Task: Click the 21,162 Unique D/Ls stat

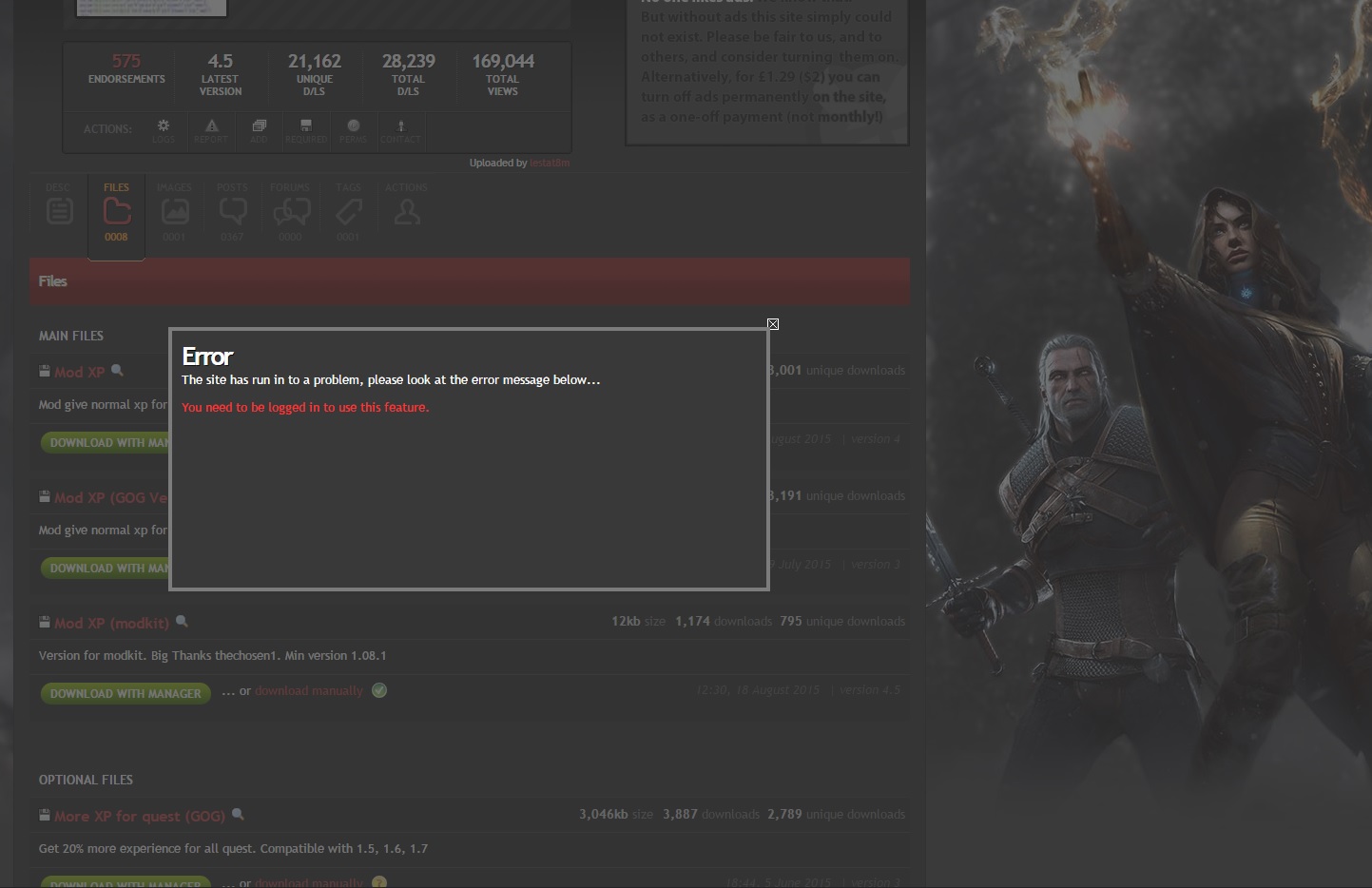Action: point(314,74)
